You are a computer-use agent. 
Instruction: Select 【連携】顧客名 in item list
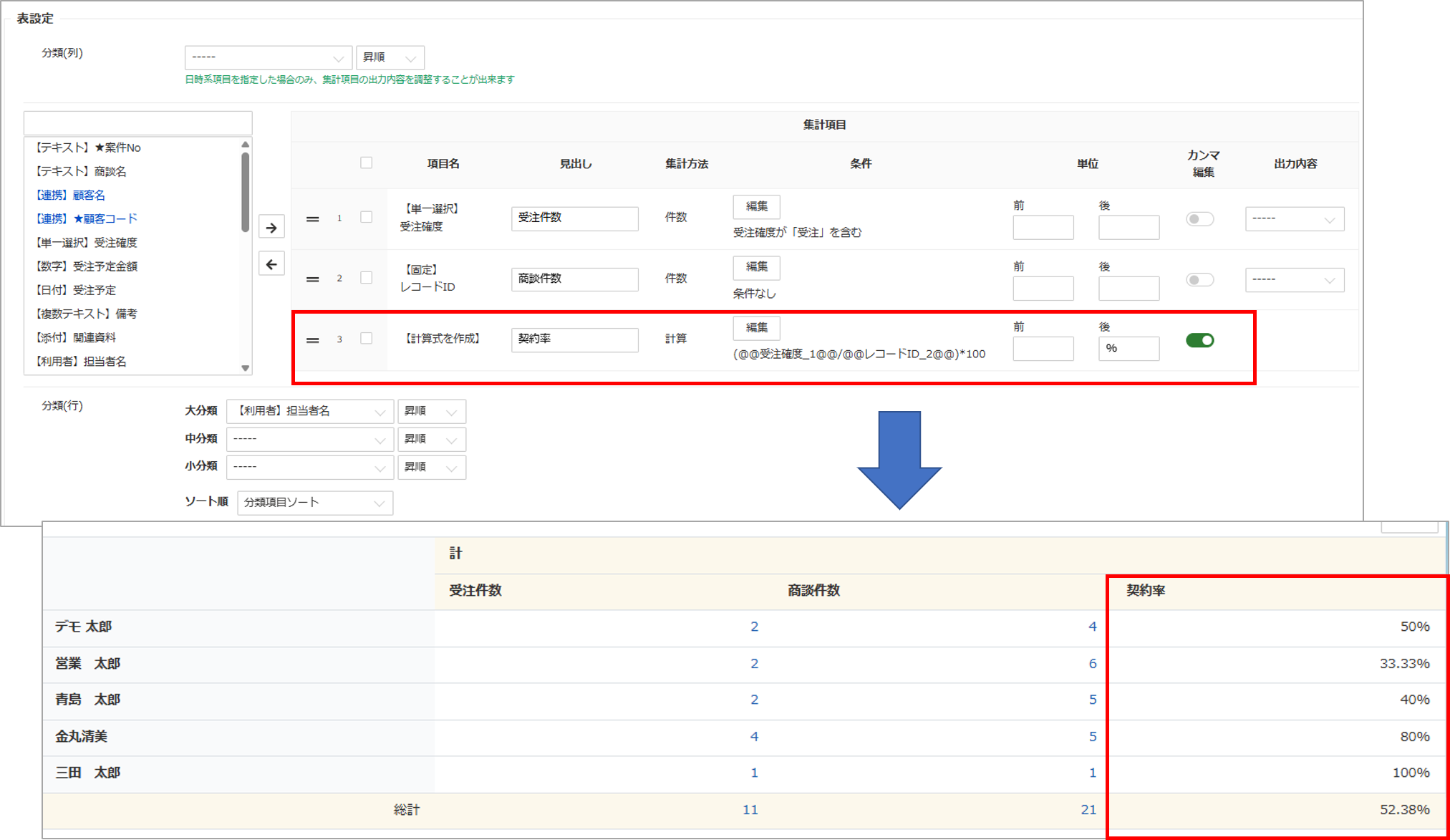pos(71,195)
